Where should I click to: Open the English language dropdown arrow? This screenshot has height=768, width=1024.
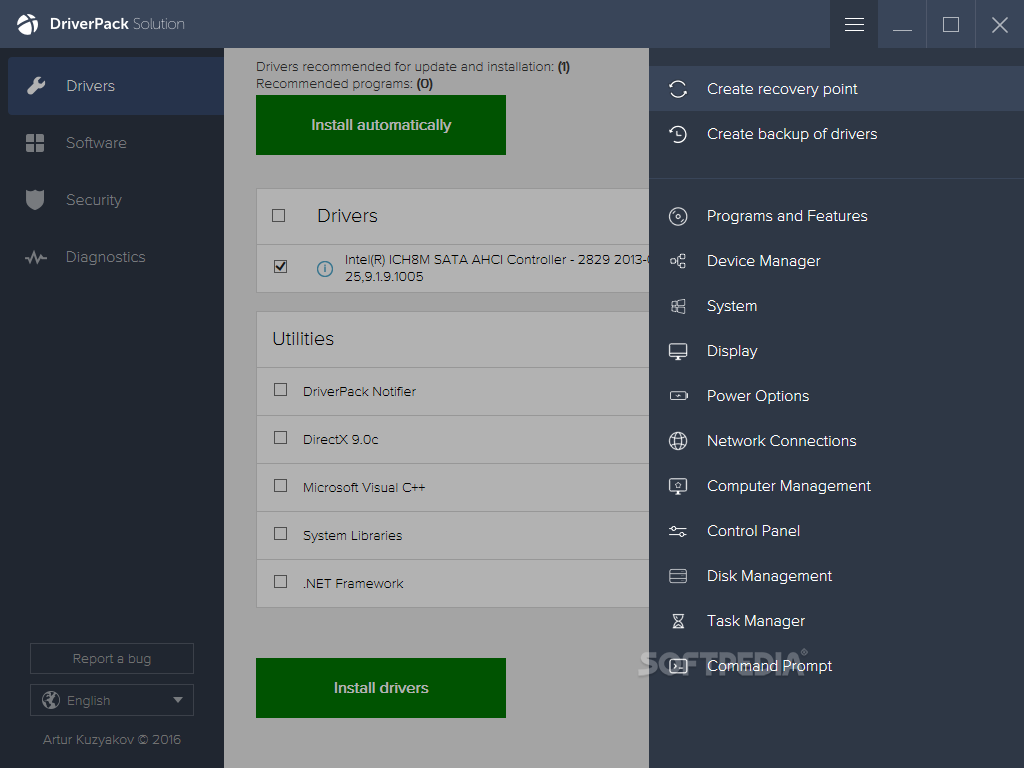(x=178, y=700)
